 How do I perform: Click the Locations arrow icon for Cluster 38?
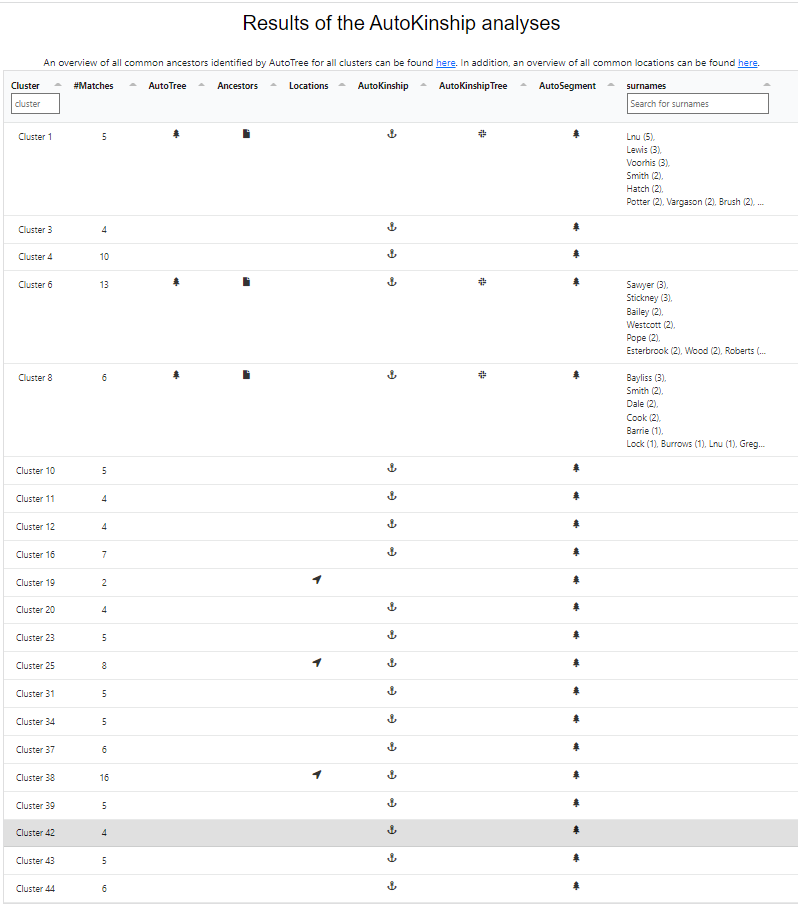pos(317,775)
